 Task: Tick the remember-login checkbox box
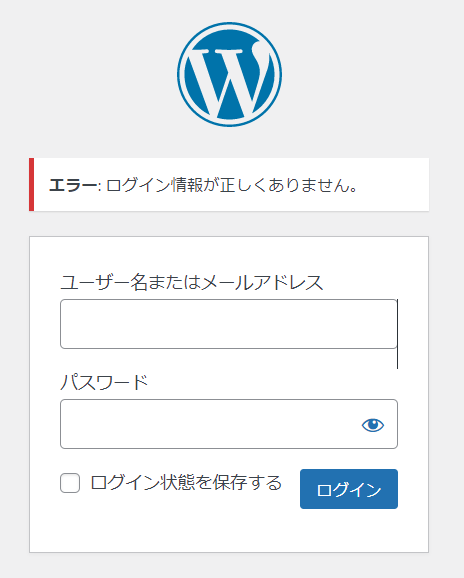[70, 483]
